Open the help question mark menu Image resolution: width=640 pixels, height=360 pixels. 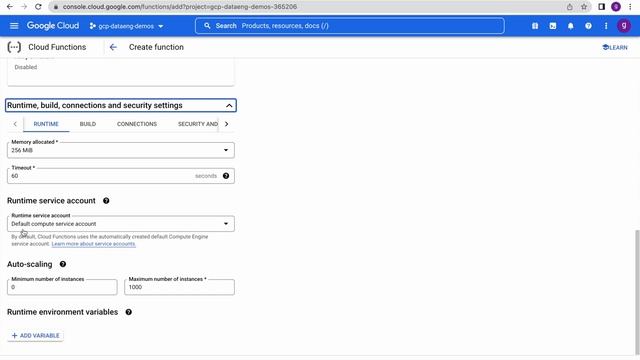pos(588,26)
